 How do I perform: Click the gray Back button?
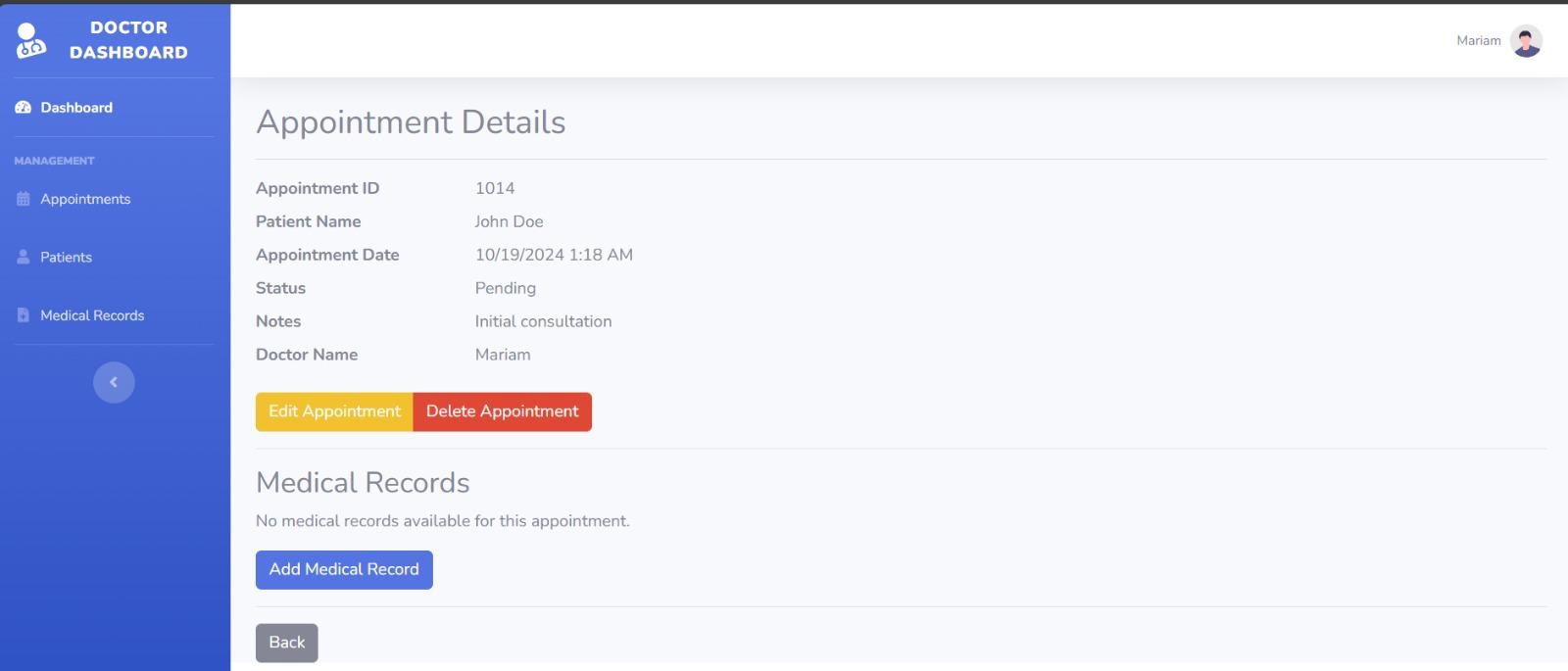(x=286, y=643)
